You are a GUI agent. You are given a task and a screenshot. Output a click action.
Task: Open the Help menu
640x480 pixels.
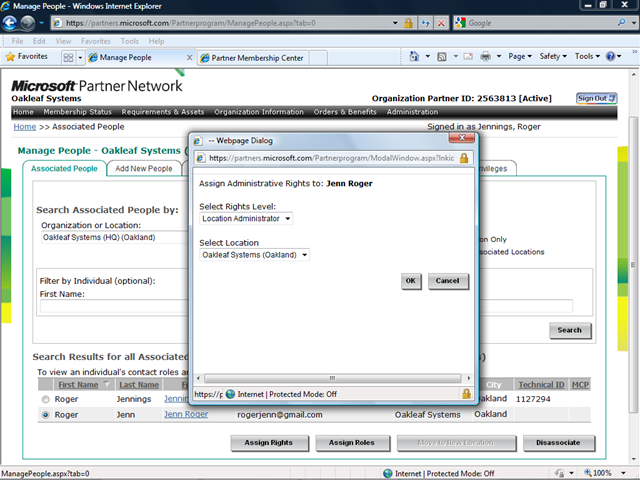[156, 41]
